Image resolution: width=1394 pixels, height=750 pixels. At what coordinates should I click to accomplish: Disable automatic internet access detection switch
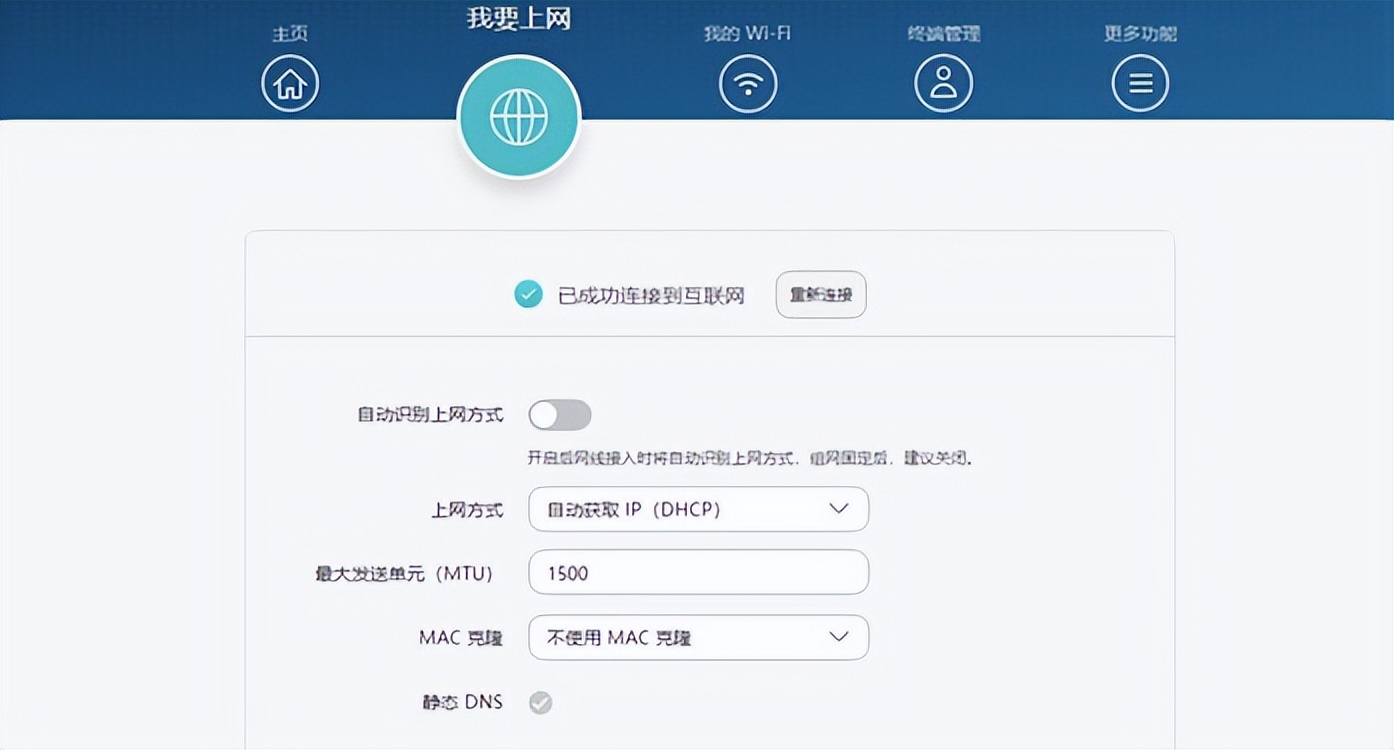click(x=560, y=414)
